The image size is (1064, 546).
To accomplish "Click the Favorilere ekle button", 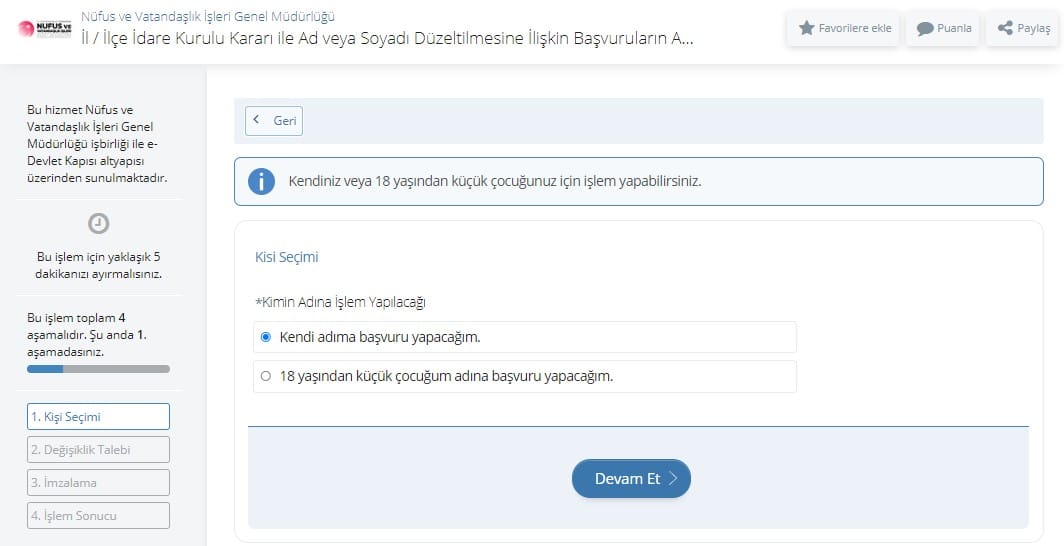I will 845,28.
